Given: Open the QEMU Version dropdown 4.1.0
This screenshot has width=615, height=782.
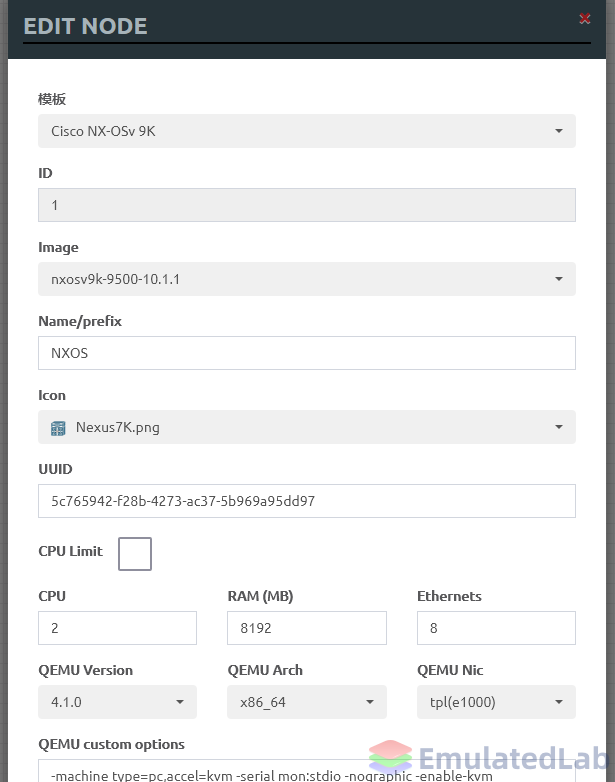Looking at the screenshot, I should [117, 702].
